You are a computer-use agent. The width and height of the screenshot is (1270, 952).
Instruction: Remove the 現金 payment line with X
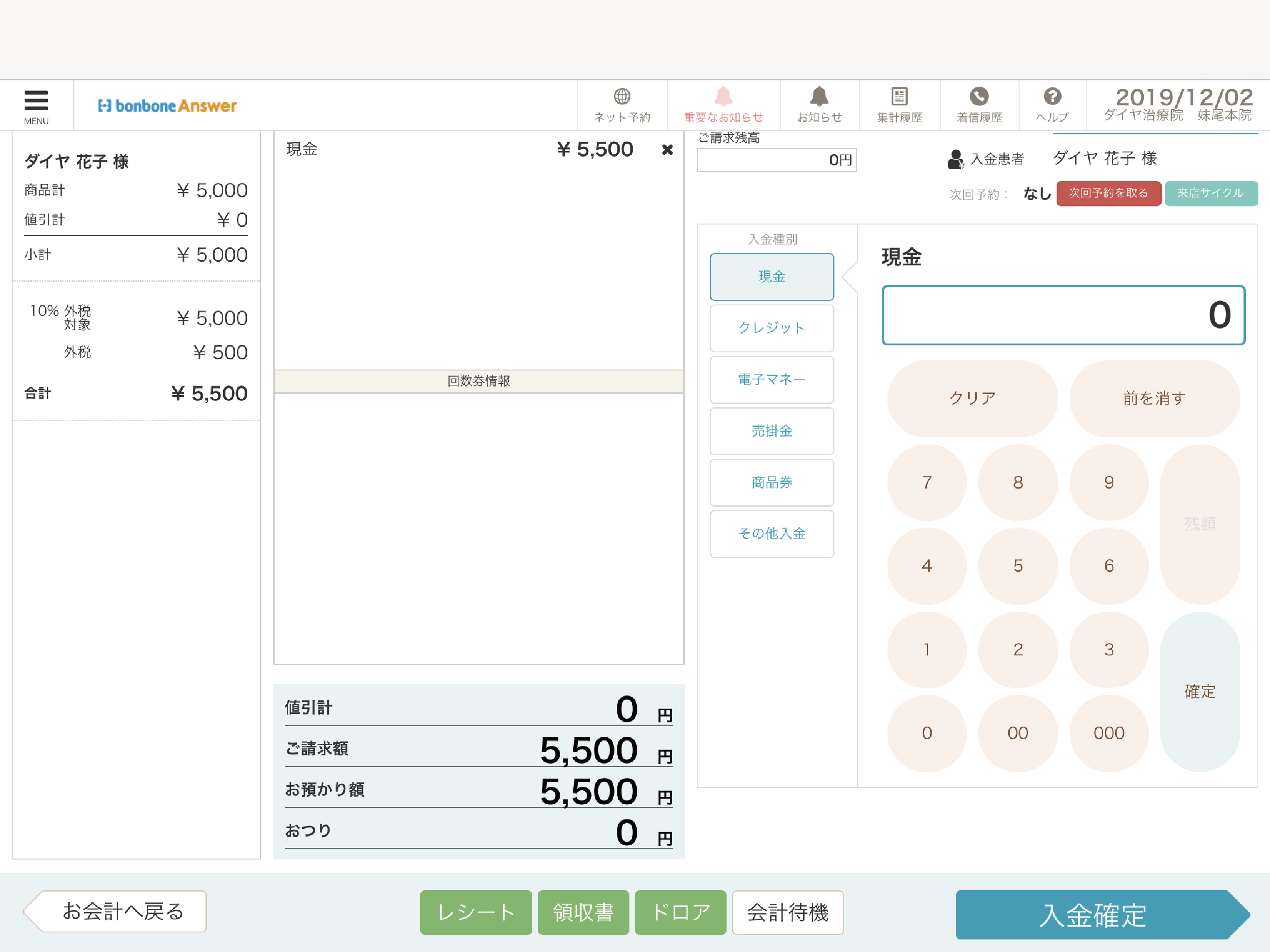pos(667,150)
